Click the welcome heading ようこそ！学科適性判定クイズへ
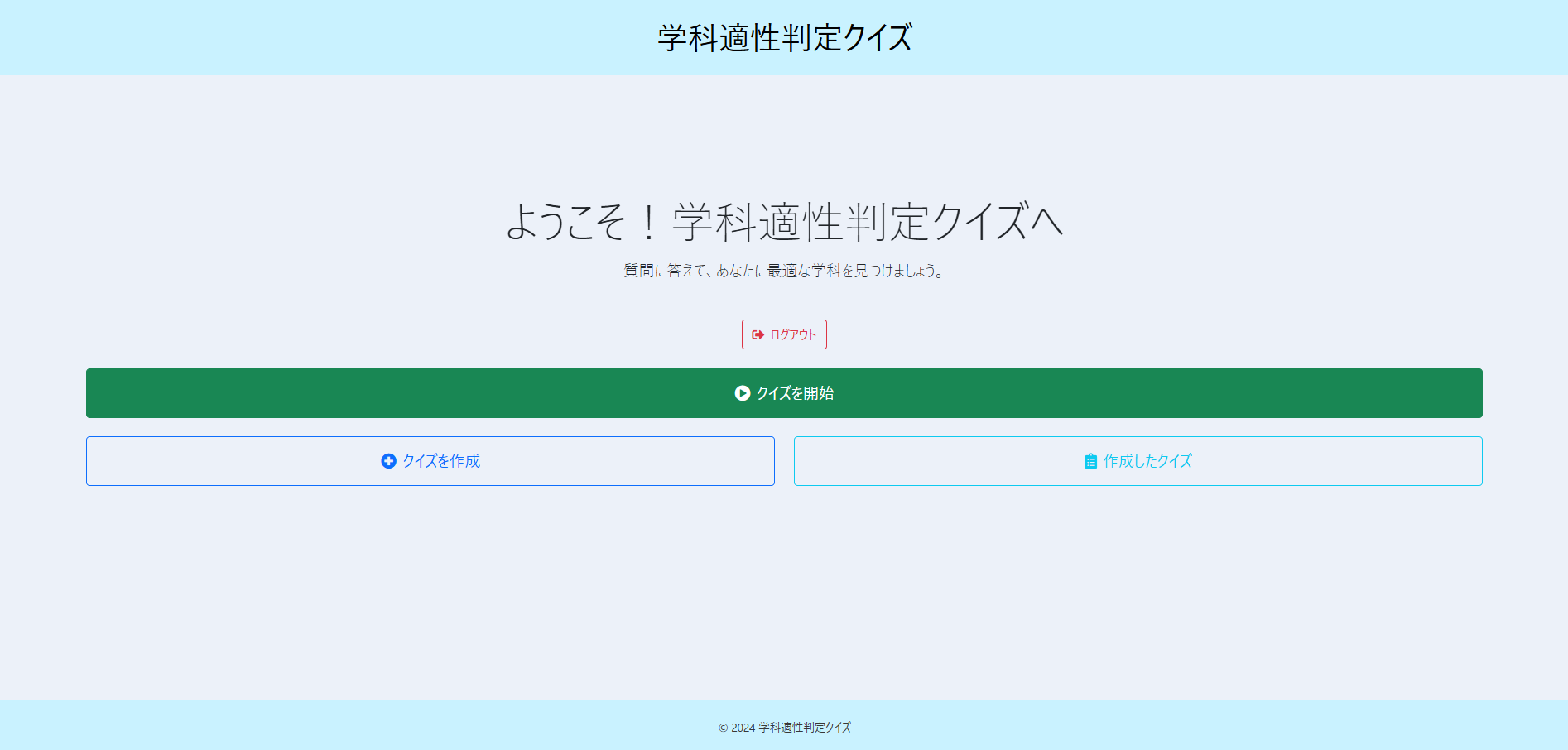 [784, 222]
